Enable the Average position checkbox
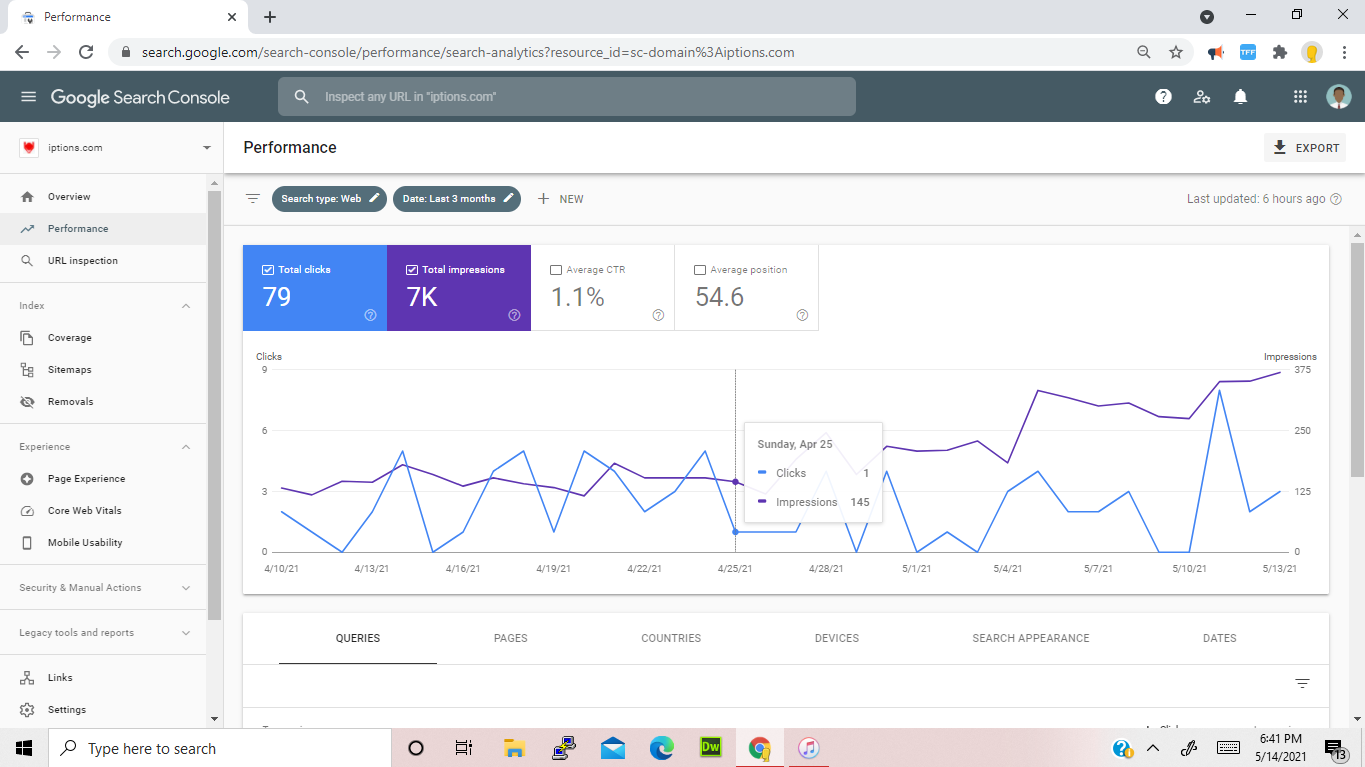 (700, 270)
